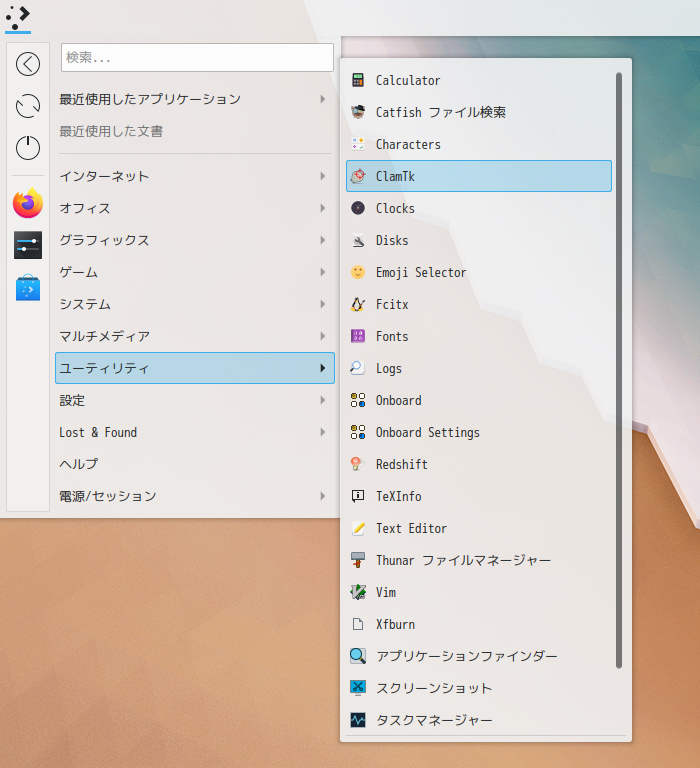This screenshot has width=700, height=768.
Task: Click the Clocks text label
Action: click(395, 208)
